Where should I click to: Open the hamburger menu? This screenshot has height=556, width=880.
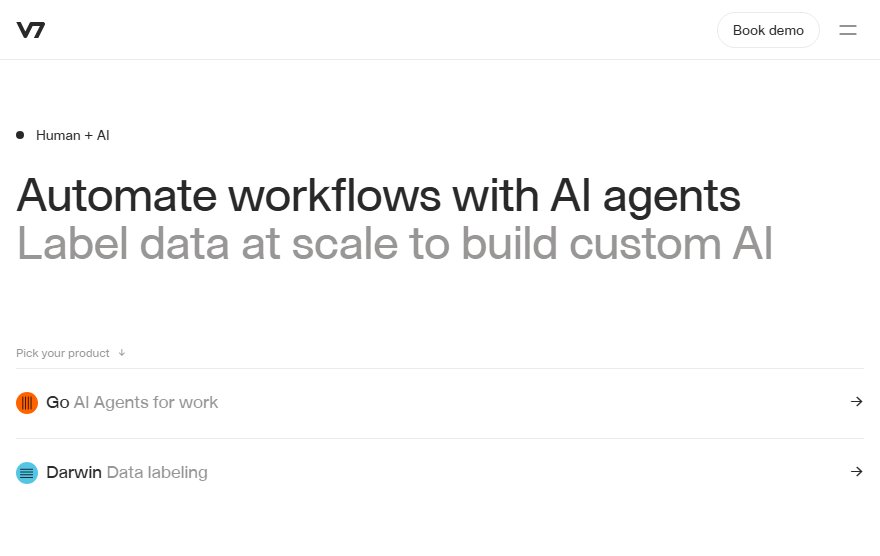coord(847,30)
